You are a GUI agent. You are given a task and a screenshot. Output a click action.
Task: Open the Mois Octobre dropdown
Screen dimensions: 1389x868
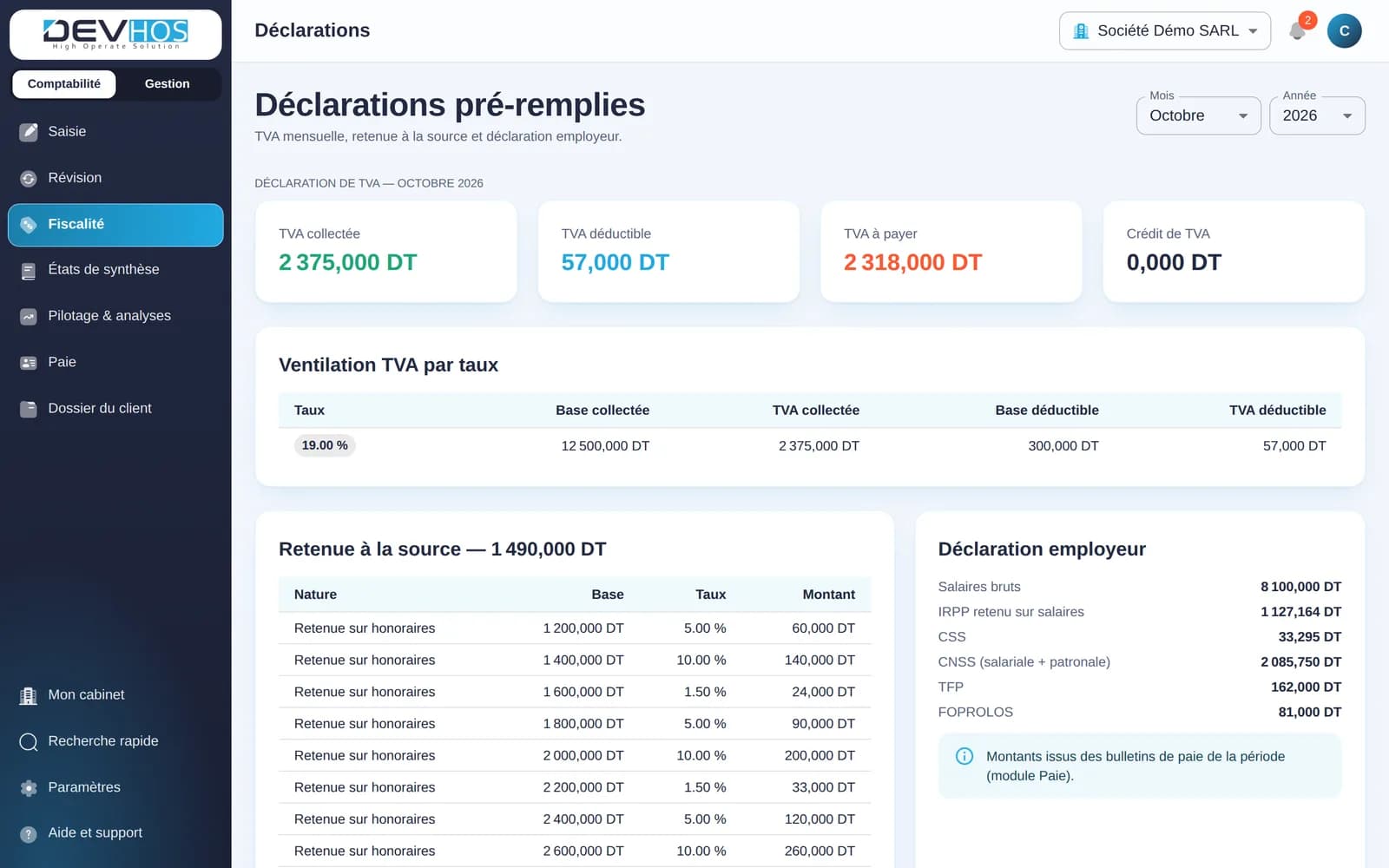click(x=1198, y=115)
